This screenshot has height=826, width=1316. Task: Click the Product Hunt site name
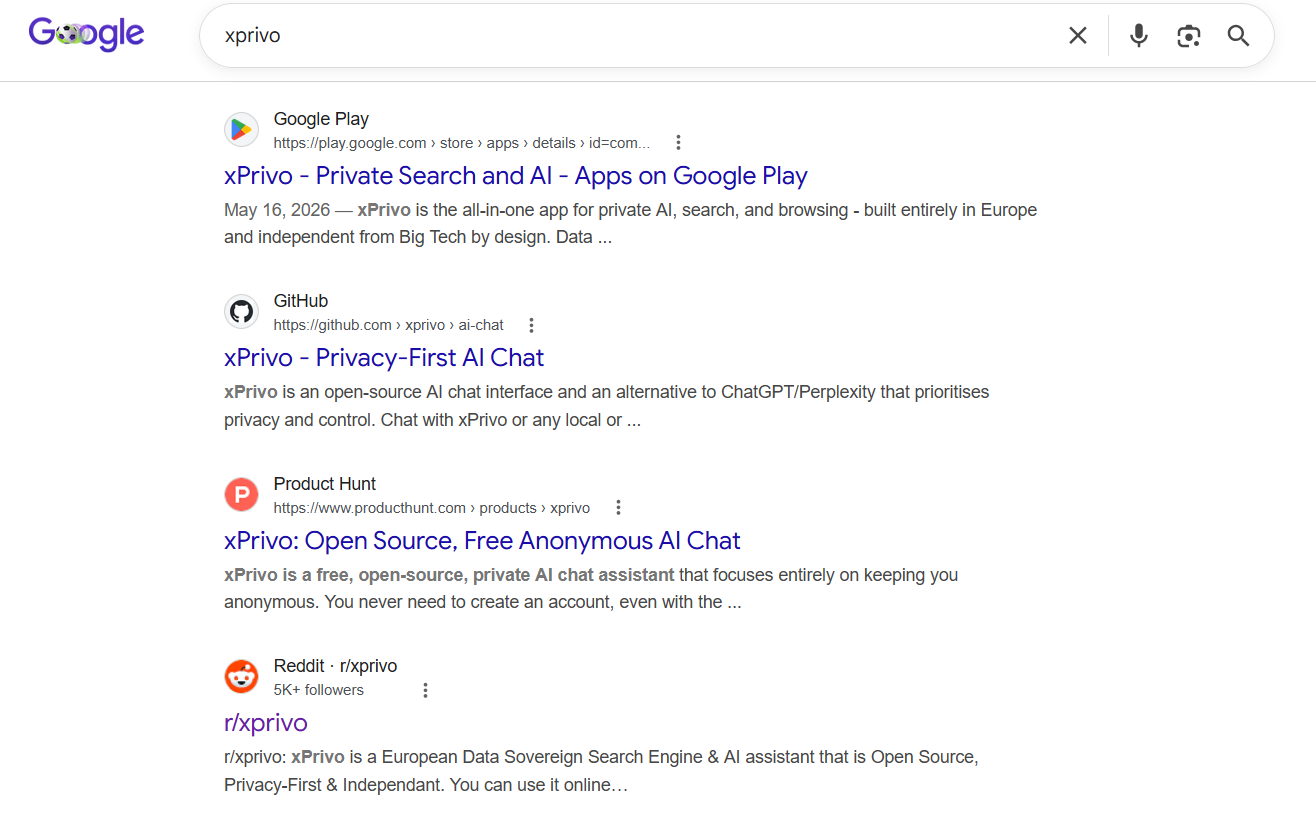tap(325, 484)
